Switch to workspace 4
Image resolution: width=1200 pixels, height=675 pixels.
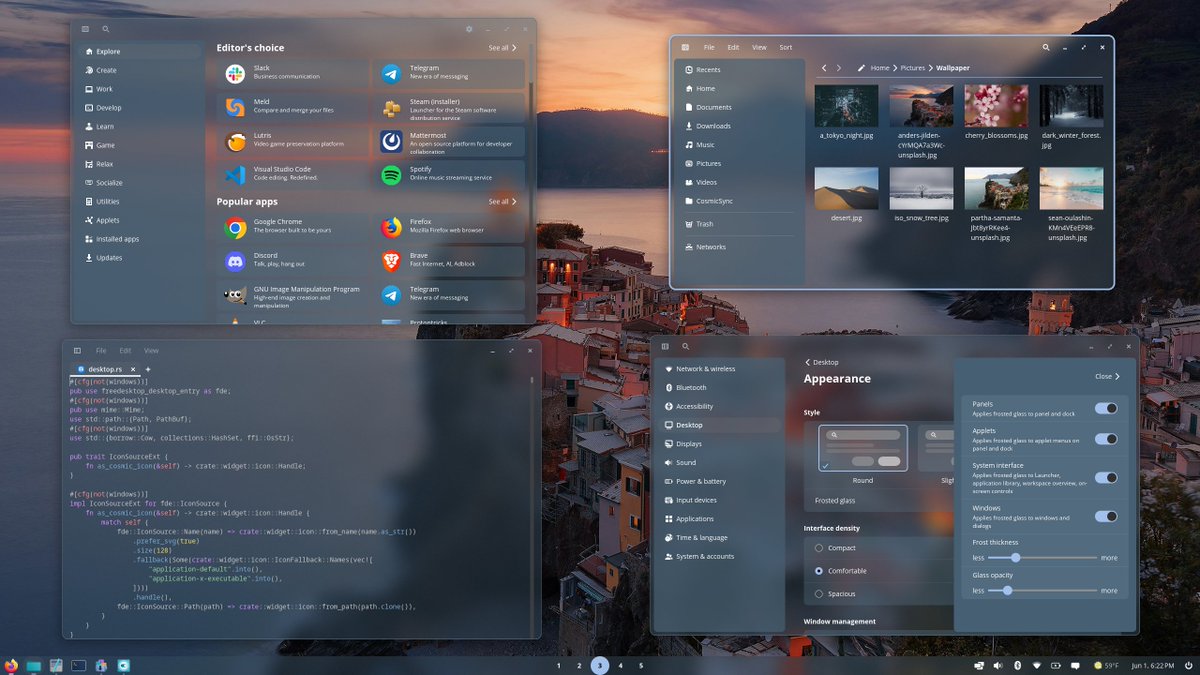point(620,665)
